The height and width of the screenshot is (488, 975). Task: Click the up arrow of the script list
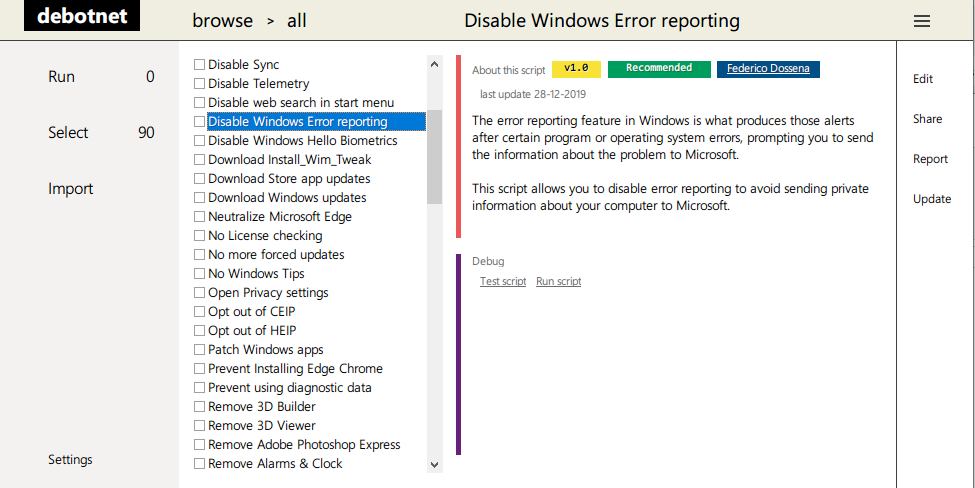[x=435, y=64]
